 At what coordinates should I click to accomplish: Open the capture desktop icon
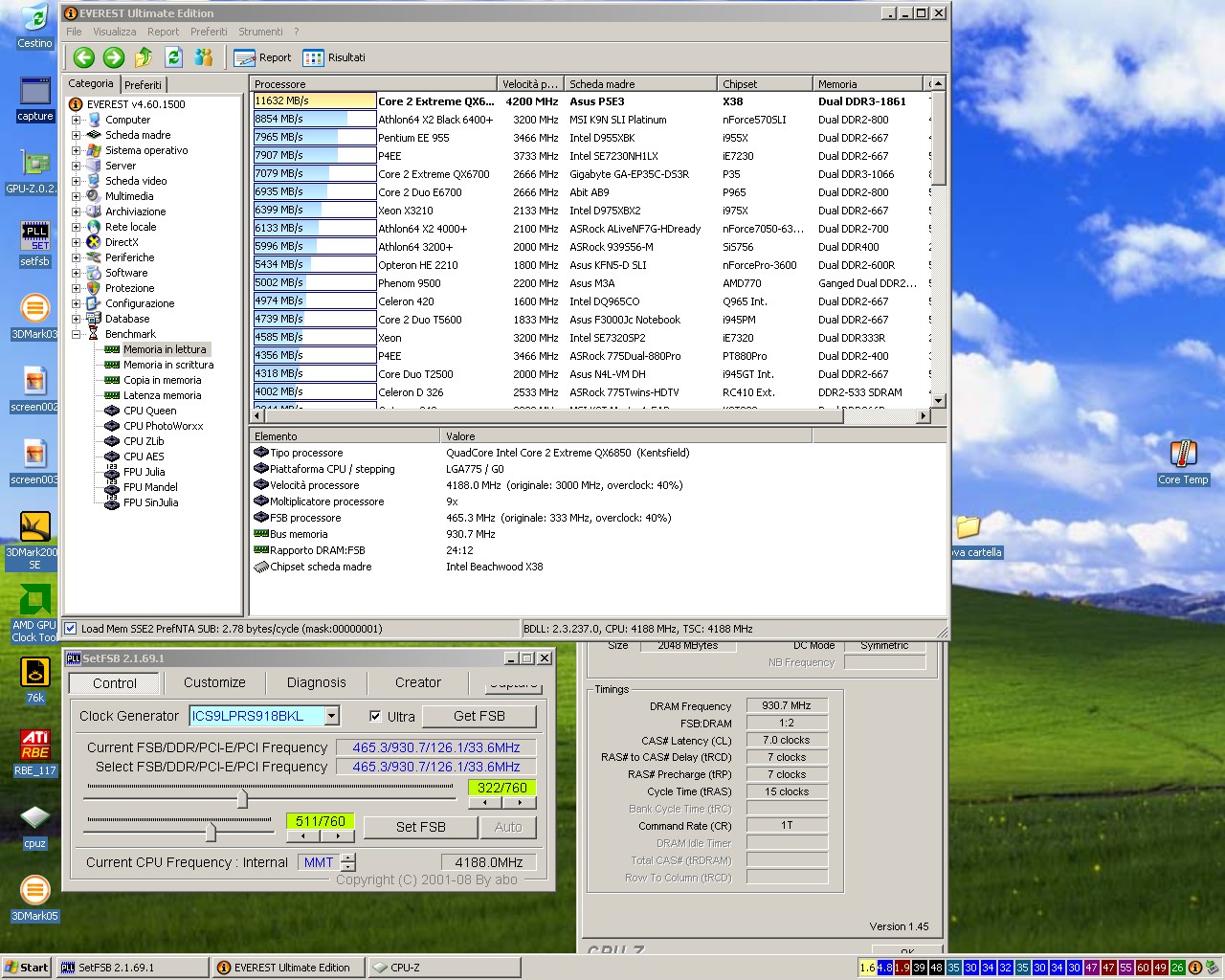click(34, 99)
